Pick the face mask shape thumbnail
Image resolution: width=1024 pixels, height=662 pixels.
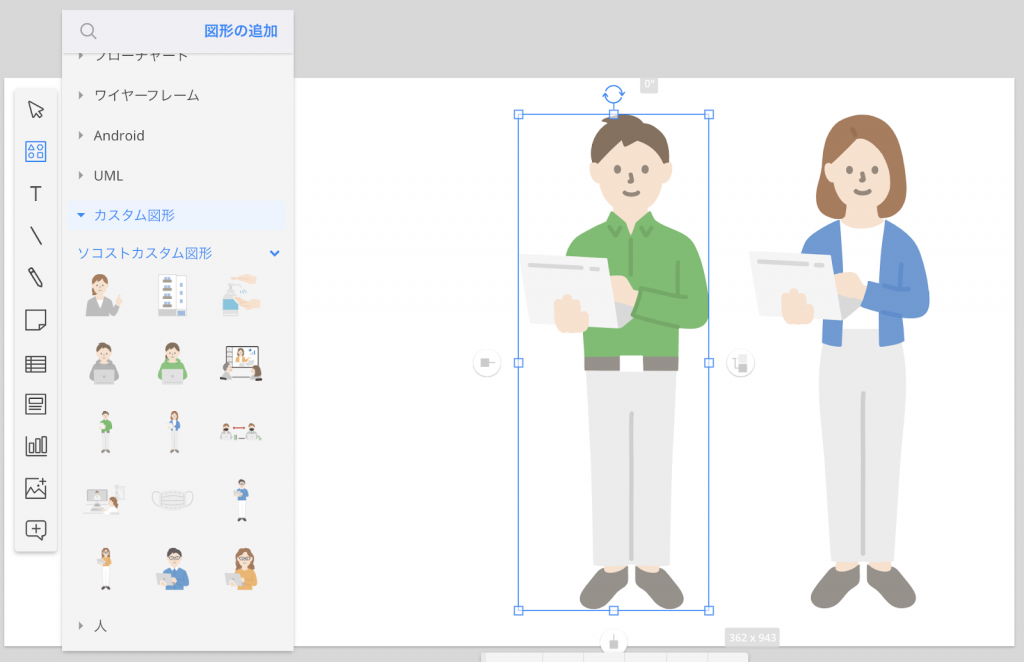point(171,498)
